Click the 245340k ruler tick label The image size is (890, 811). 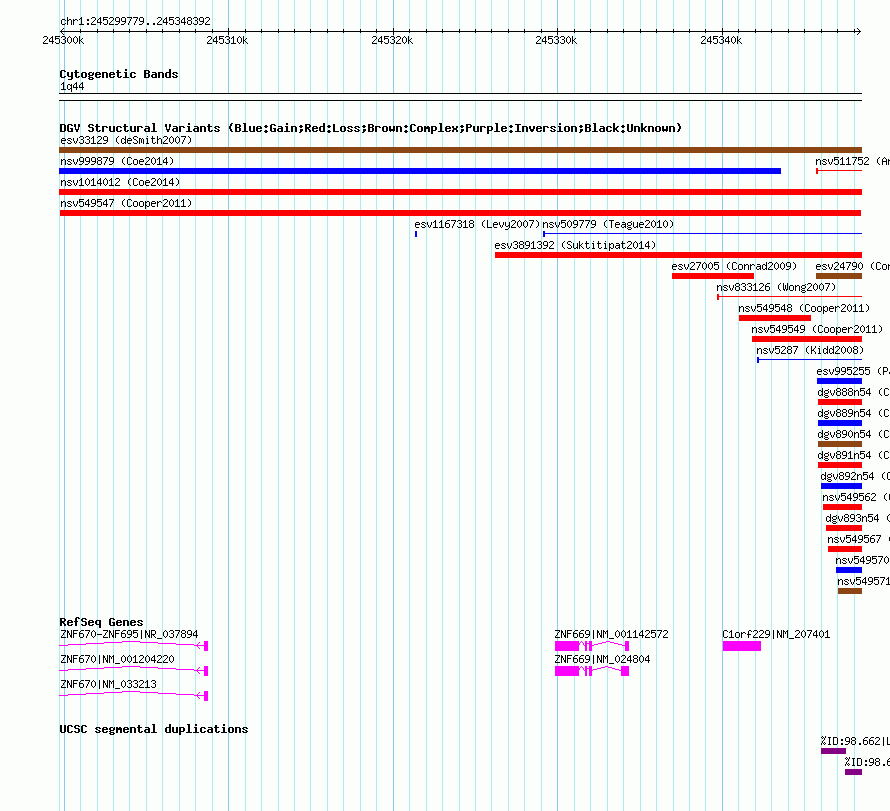[721, 40]
